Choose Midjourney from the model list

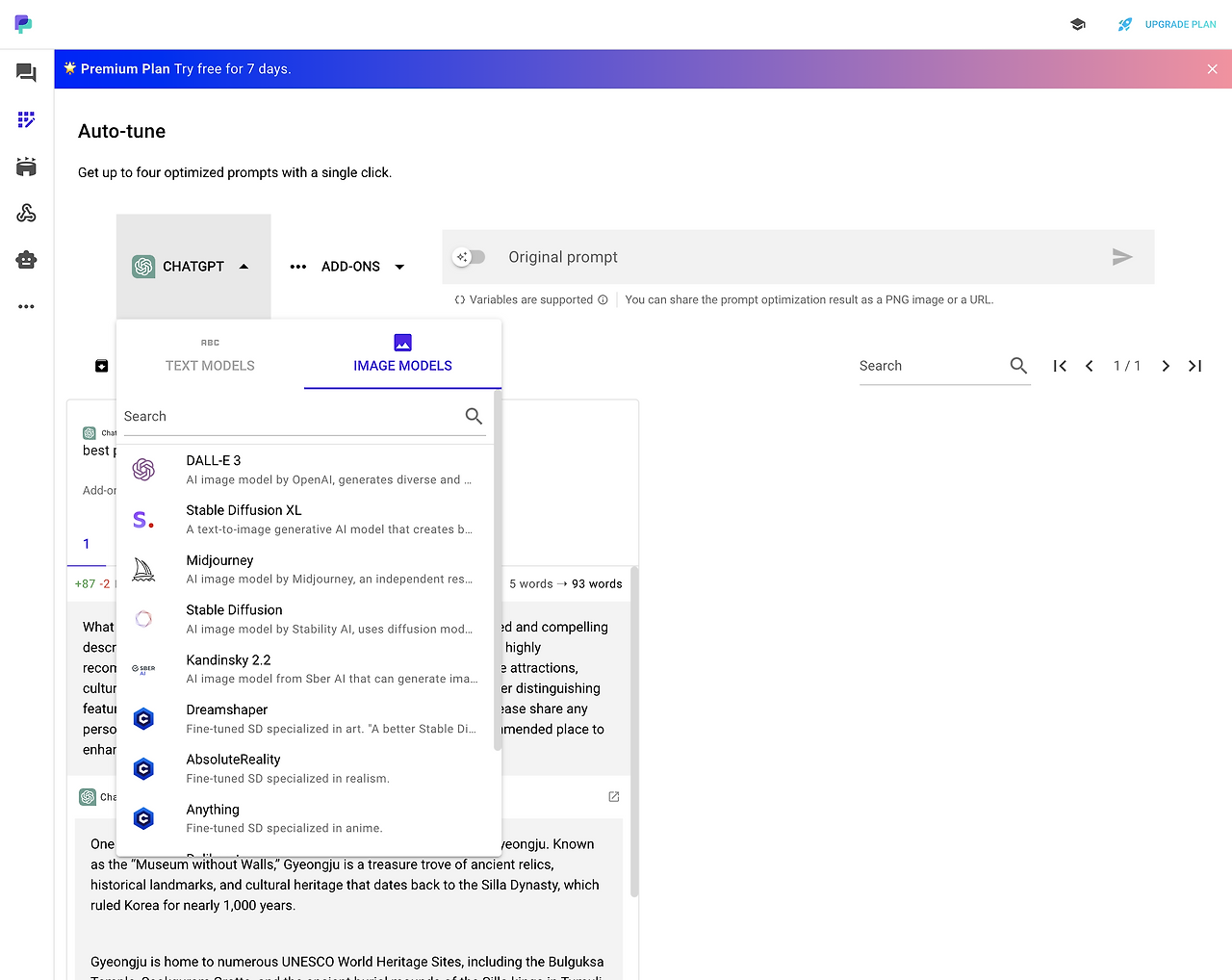(x=305, y=570)
